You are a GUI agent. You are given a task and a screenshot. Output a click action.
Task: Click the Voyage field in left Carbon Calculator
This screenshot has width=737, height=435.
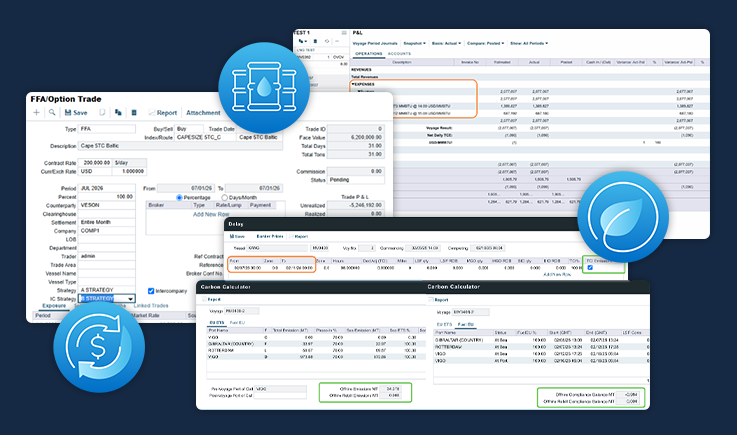point(242,311)
